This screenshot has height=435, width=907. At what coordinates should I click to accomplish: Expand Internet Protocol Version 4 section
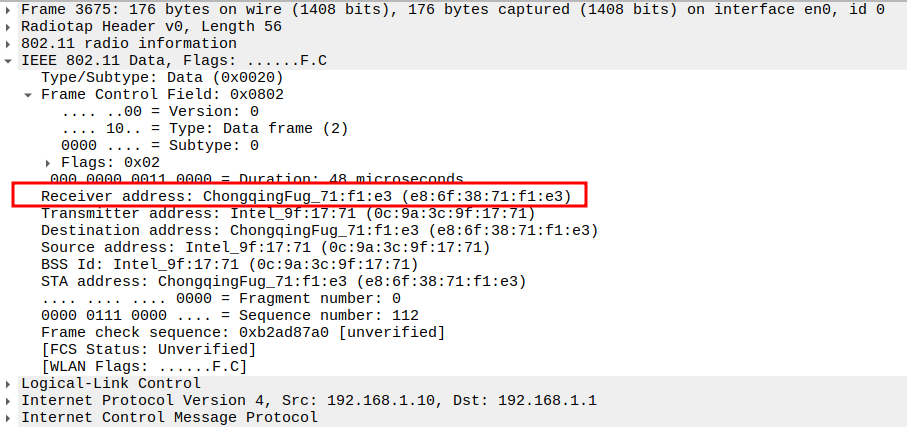(x=9, y=400)
